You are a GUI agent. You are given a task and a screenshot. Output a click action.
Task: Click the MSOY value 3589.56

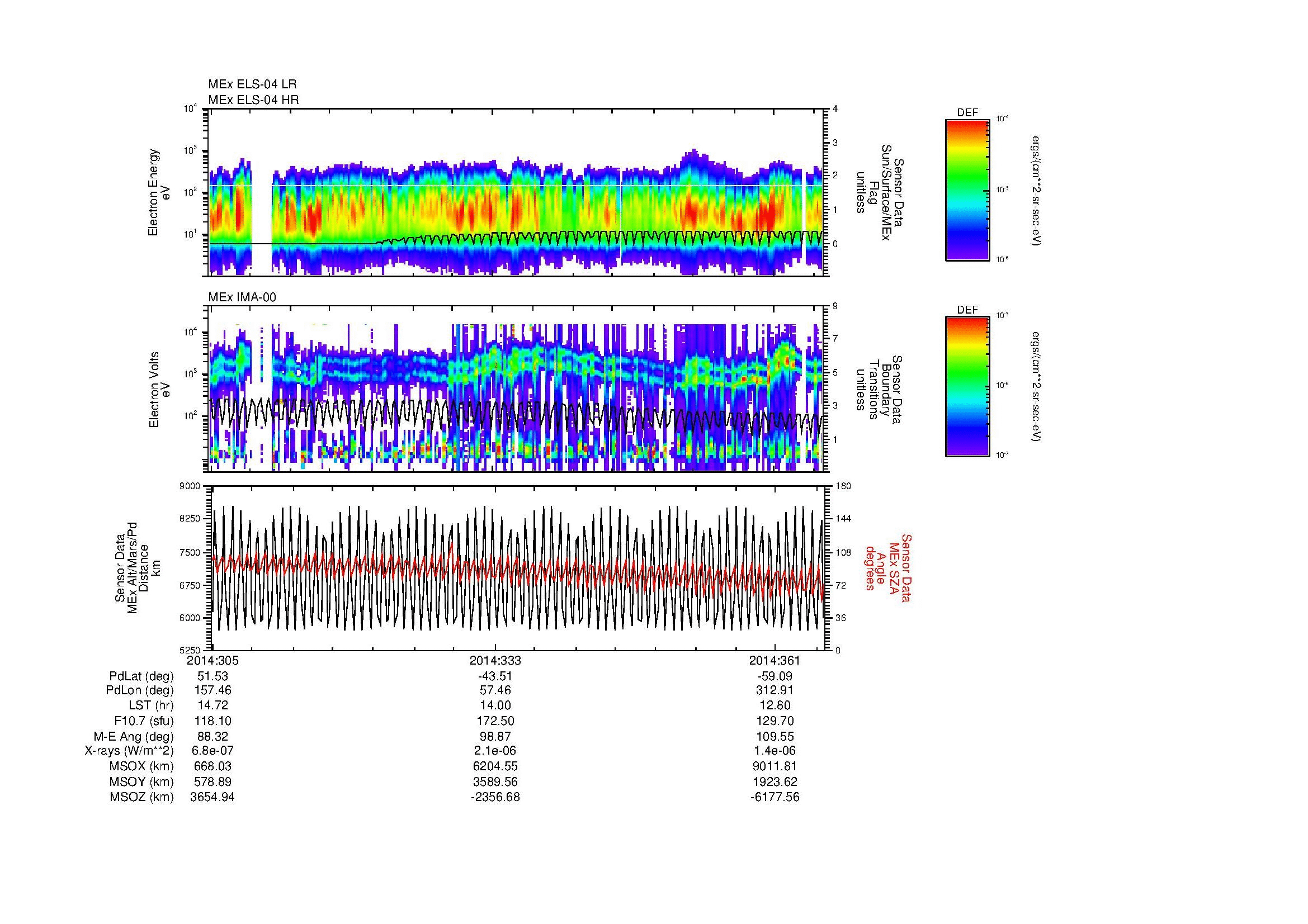point(495,781)
